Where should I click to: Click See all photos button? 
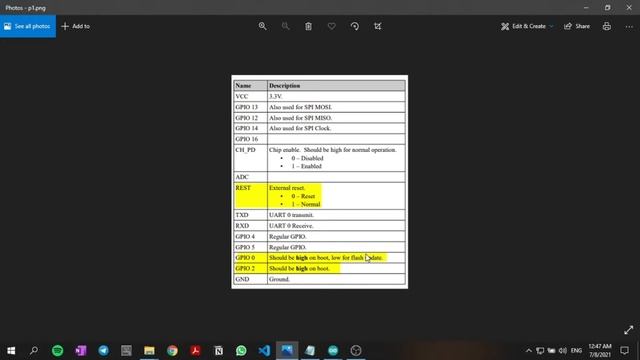[28, 26]
